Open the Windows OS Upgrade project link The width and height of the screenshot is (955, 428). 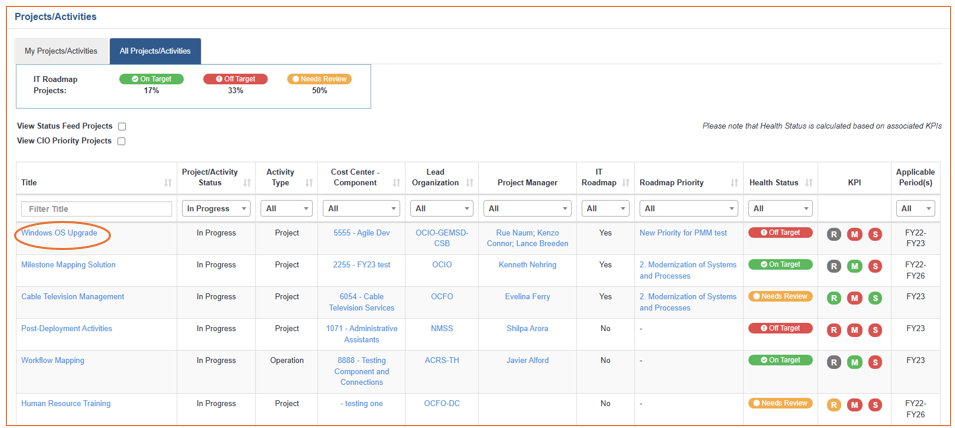pos(59,233)
